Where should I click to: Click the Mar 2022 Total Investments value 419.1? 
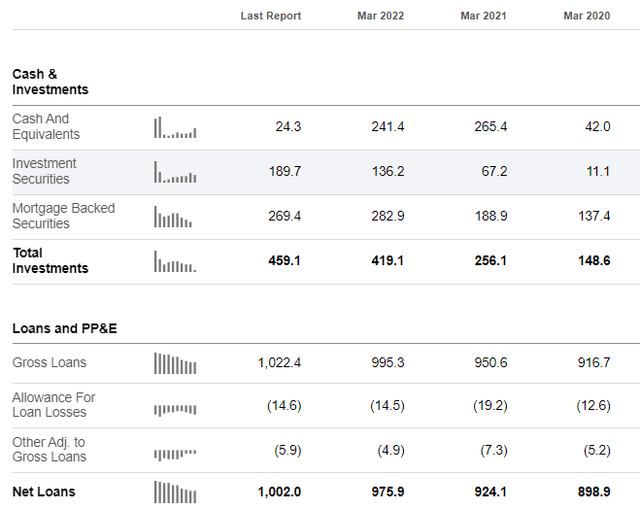pos(387,260)
